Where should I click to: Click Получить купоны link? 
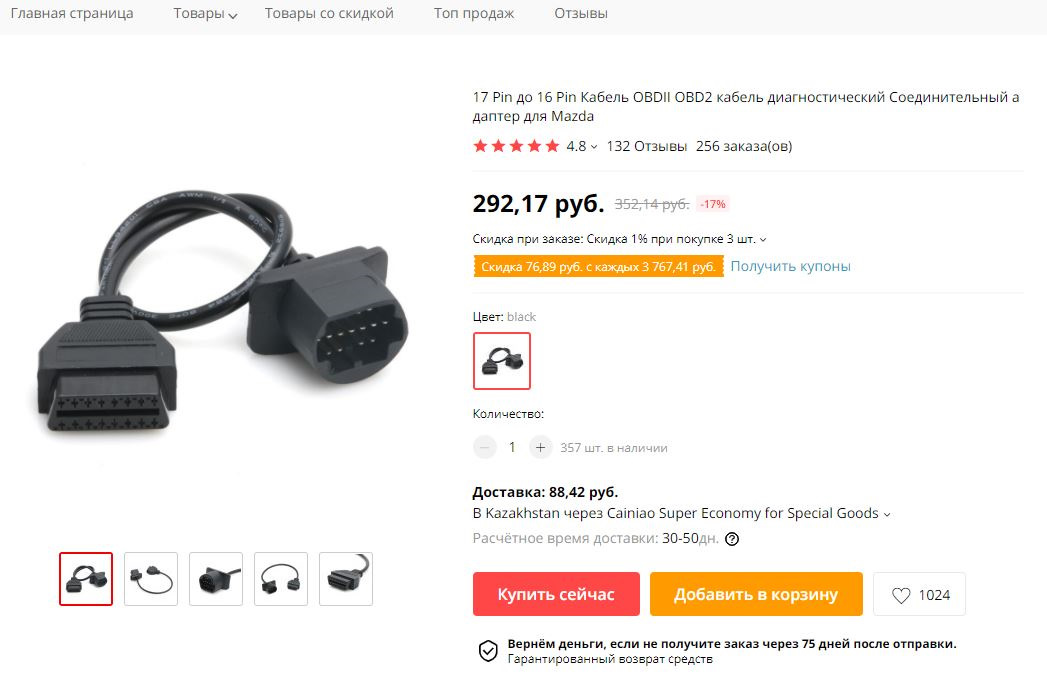pyautogui.click(x=791, y=266)
